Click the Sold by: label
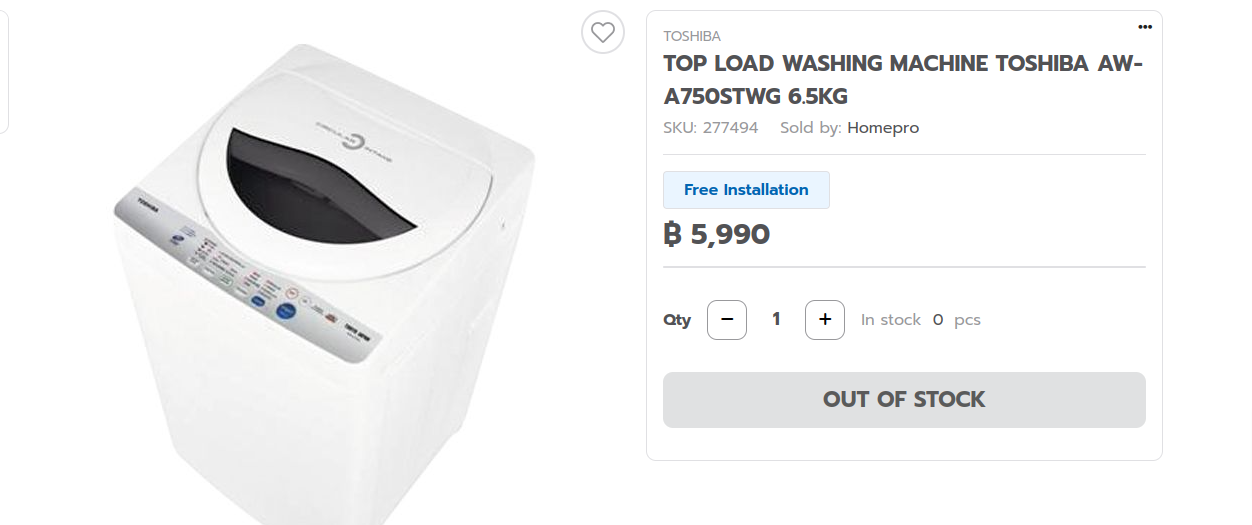Image resolution: width=1252 pixels, height=525 pixels. [x=811, y=128]
